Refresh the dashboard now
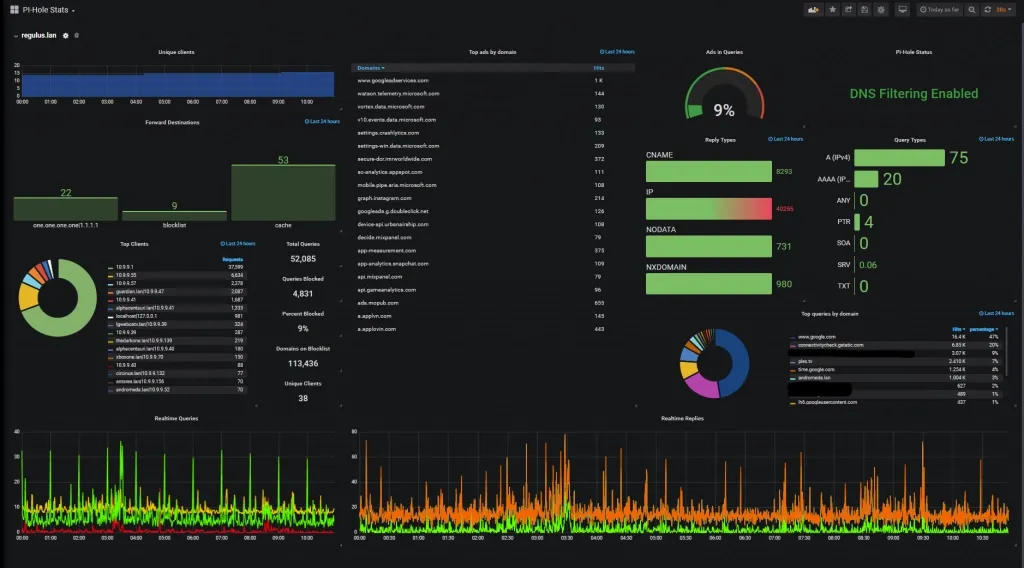 coord(987,10)
